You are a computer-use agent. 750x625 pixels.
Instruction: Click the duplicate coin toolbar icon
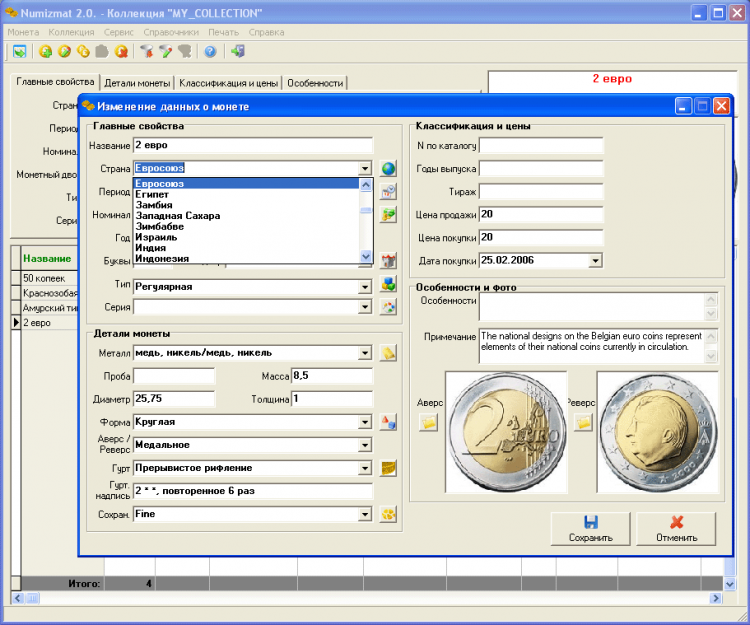[83, 51]
